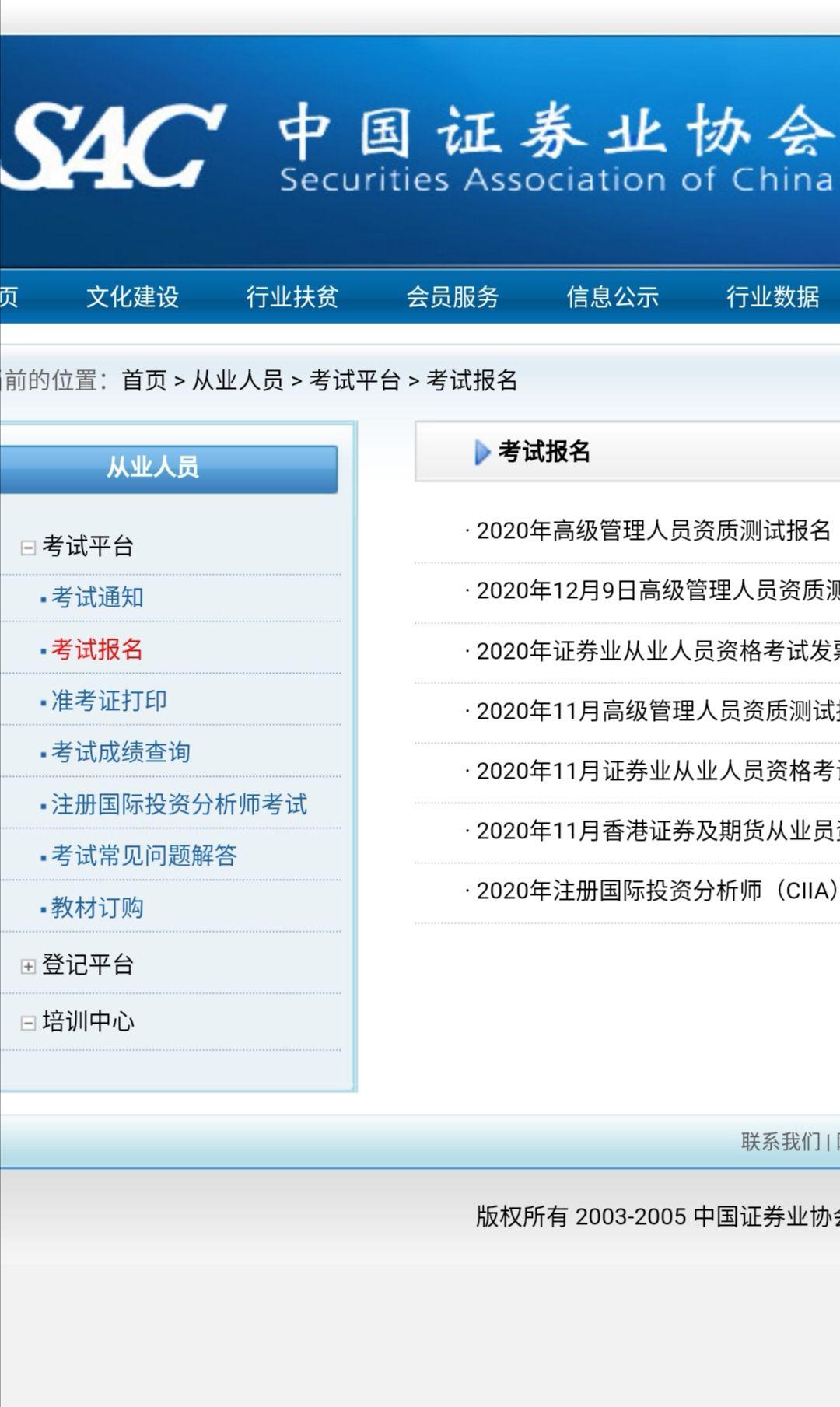Open 2020年11月高级管理人员资质测试 link
Image resolution: width=840 pixels, height=1407 pixels.
pyautogui.click(x=658, y=711)
